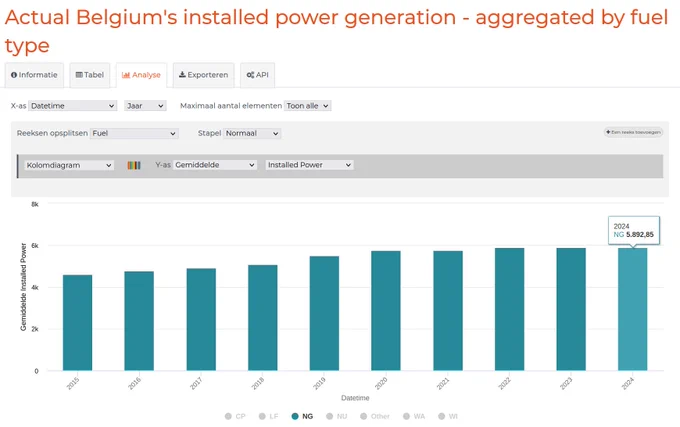
Task: Click the chart icon in Analyse tab
Action: 126,75
